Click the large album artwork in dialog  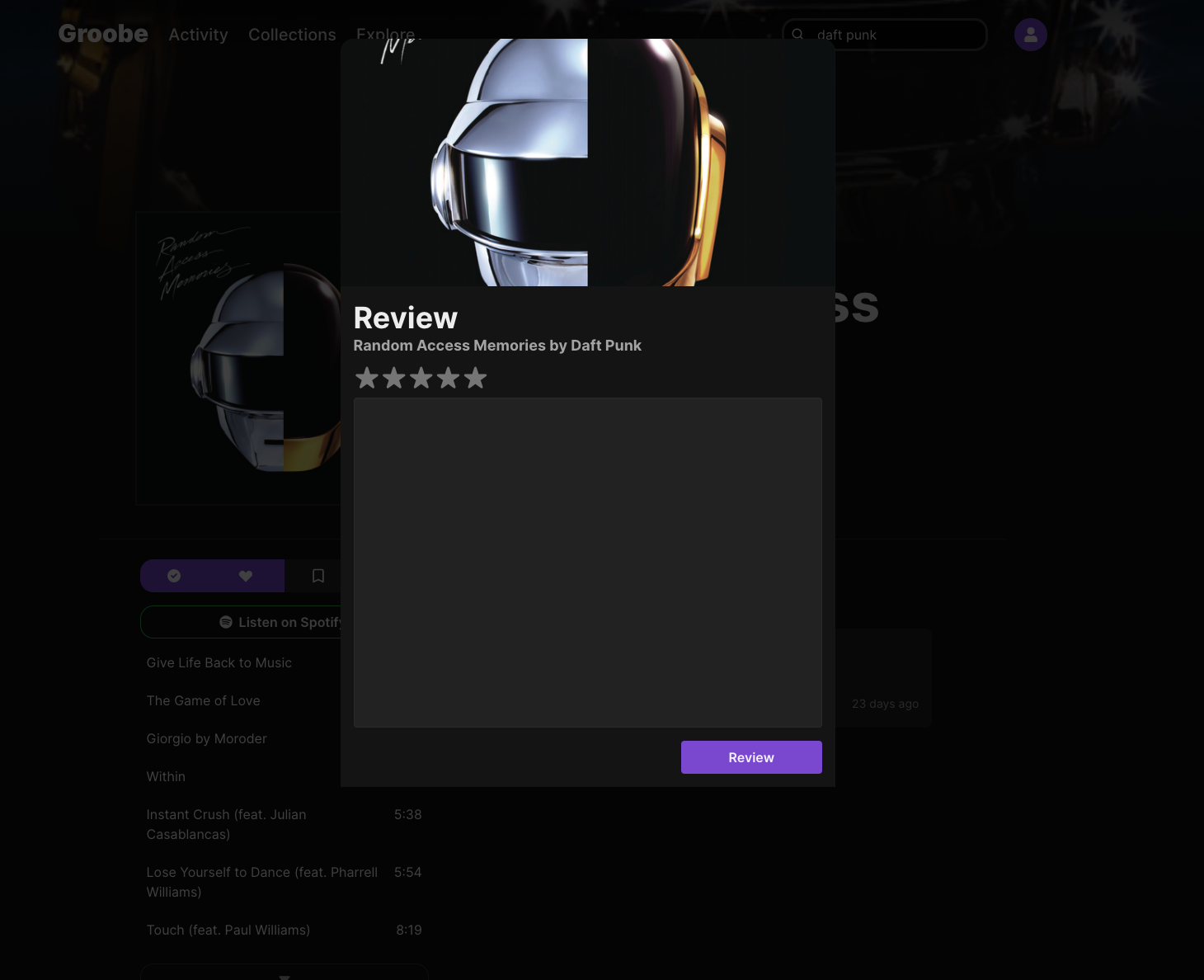click(588, 163)
